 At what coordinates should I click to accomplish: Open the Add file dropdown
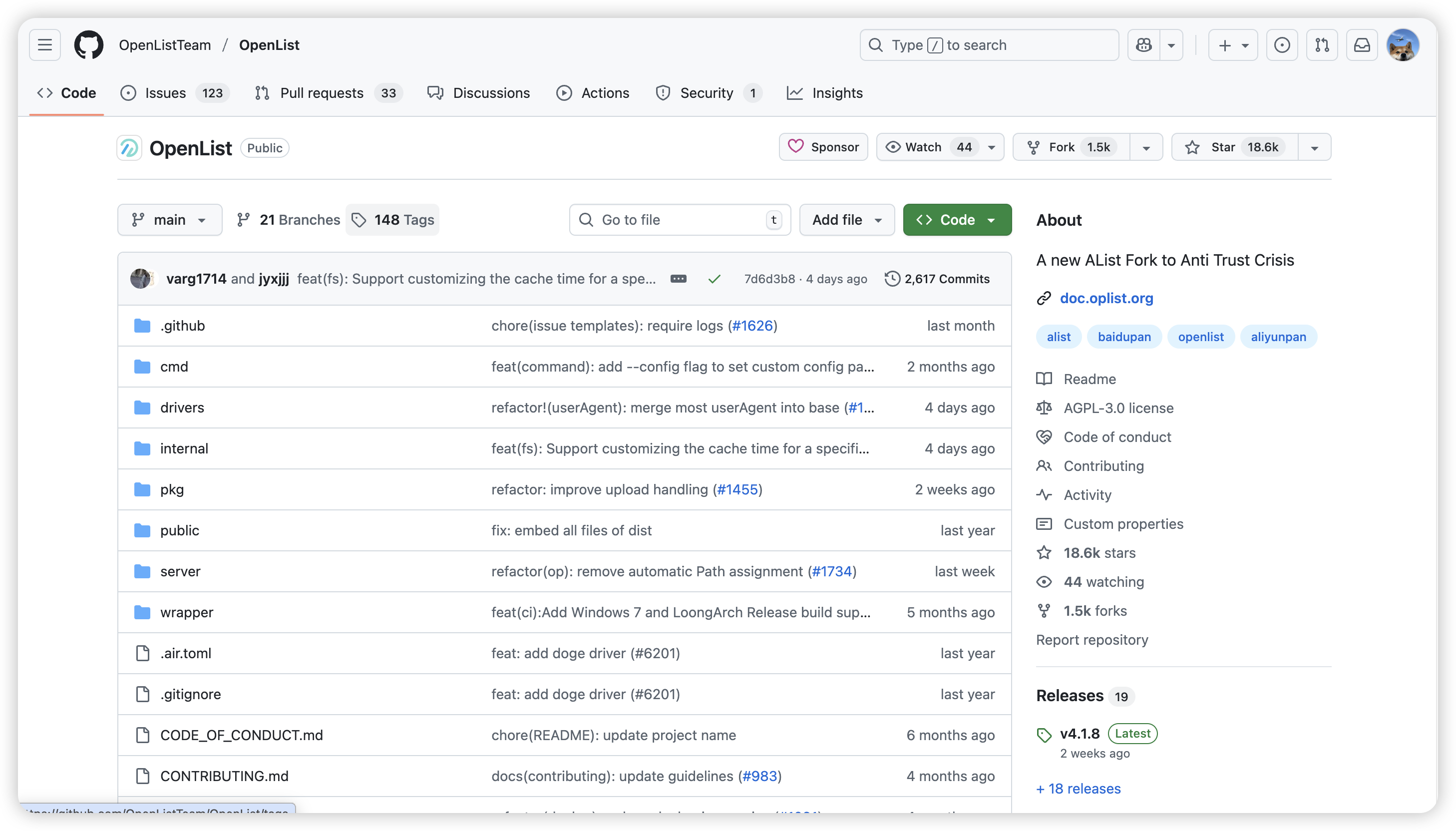point(847,220)
